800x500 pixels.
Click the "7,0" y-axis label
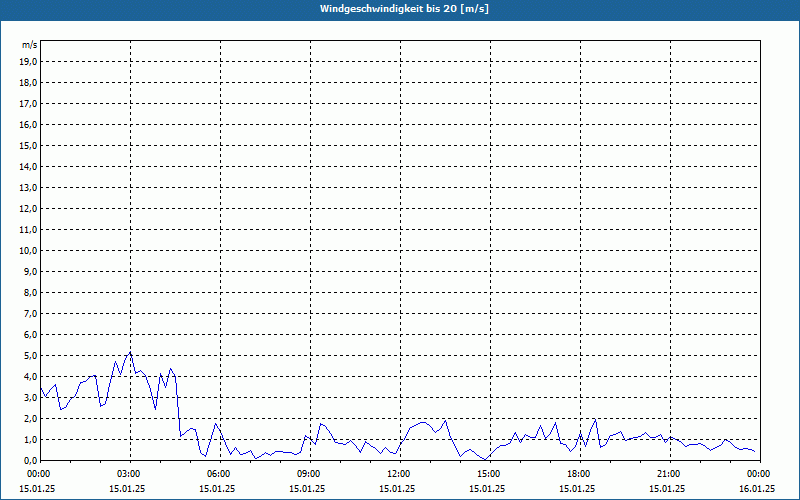pyautogui.click(x=30, y=313)
